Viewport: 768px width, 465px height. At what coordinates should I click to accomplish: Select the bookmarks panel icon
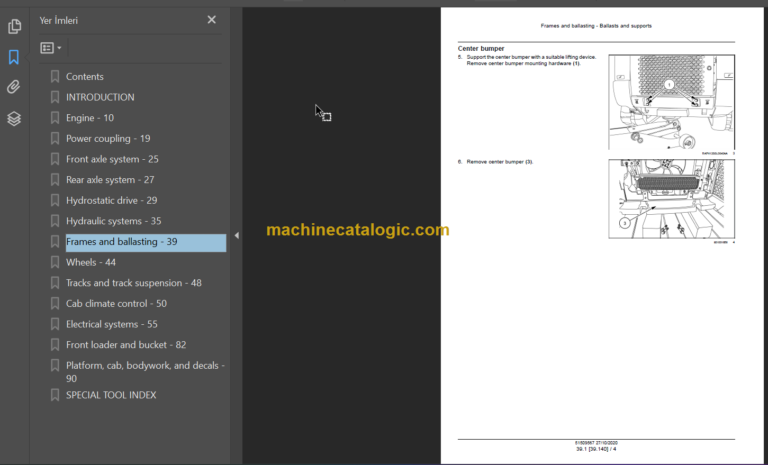click(x=14, y=57)
